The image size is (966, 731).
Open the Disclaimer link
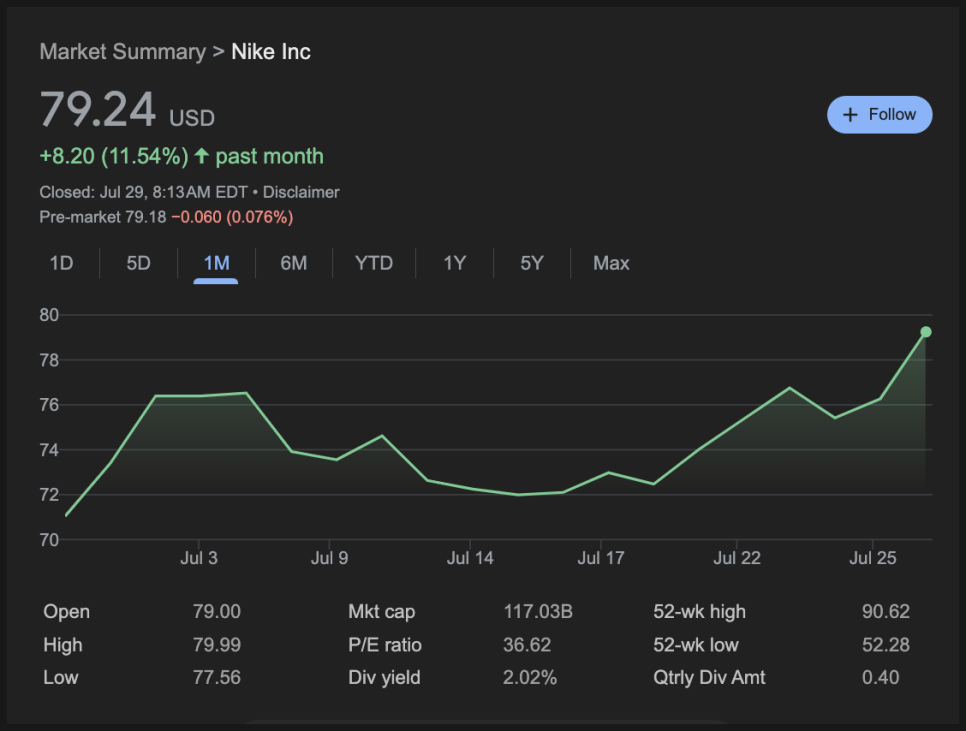301,192
